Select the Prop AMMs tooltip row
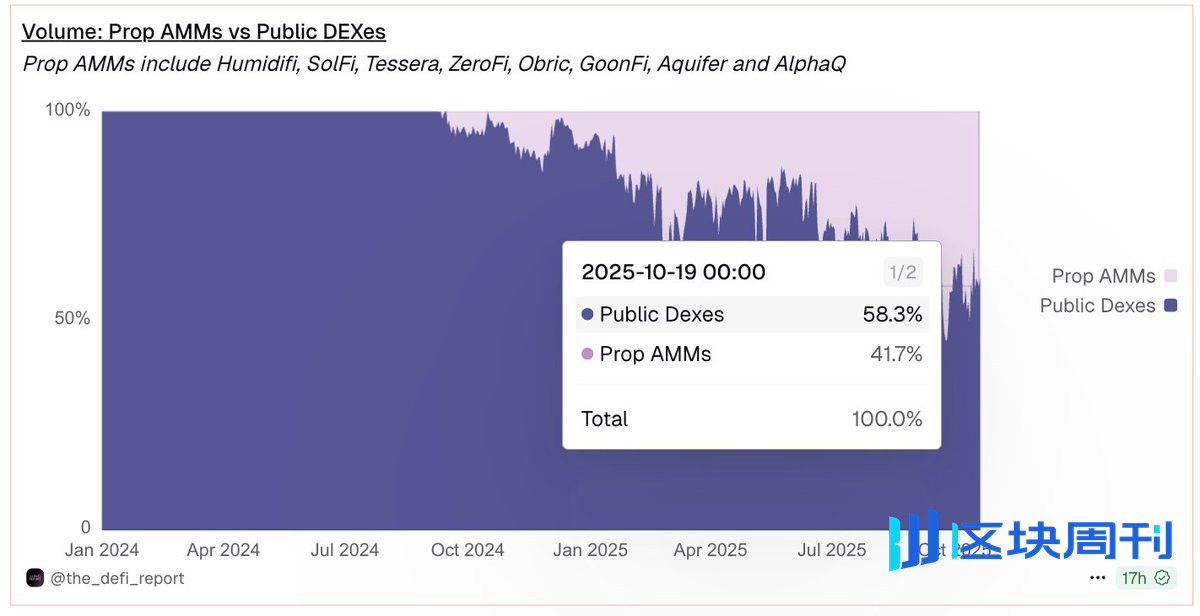The height and width of the screenshot is (616, 1200). pyautogui.click(x=751, y=354)
